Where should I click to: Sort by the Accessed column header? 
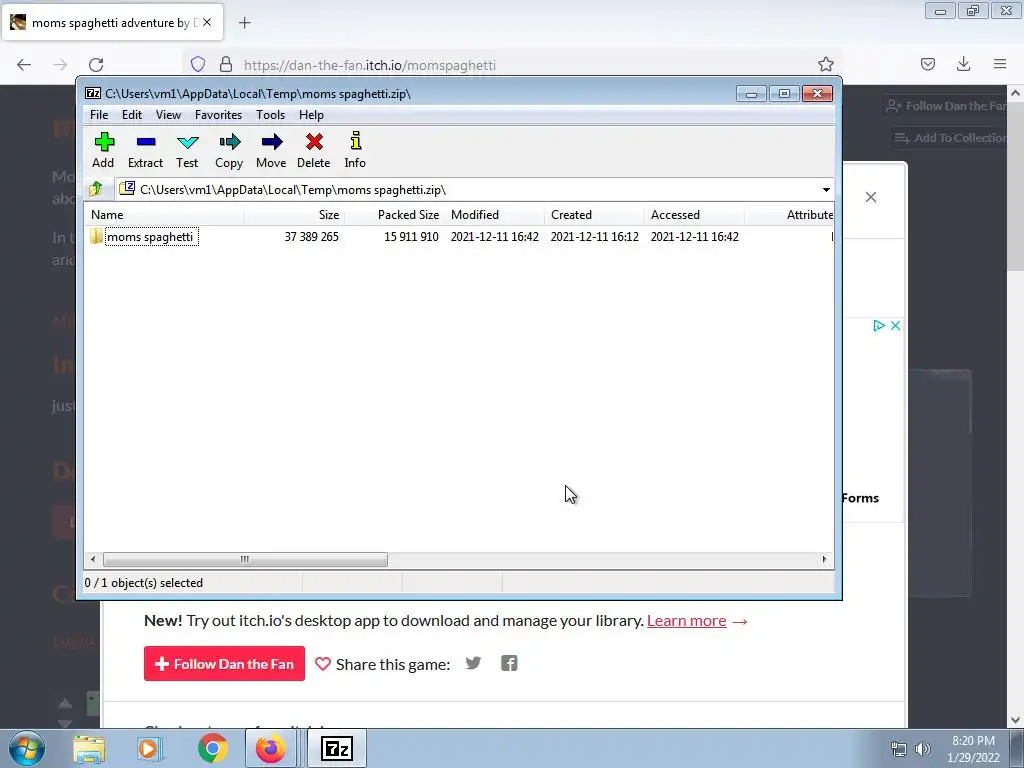(695, 215)
